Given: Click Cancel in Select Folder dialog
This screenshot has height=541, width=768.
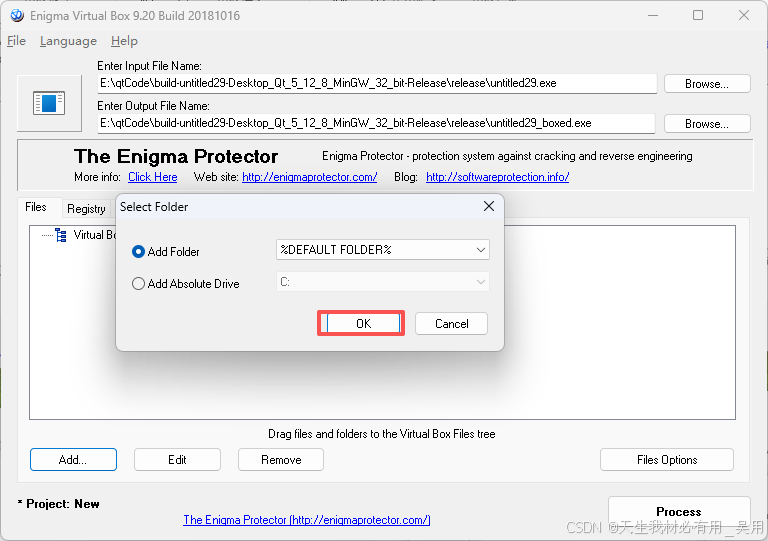Looking at the screenshot, I should (451, 324).
